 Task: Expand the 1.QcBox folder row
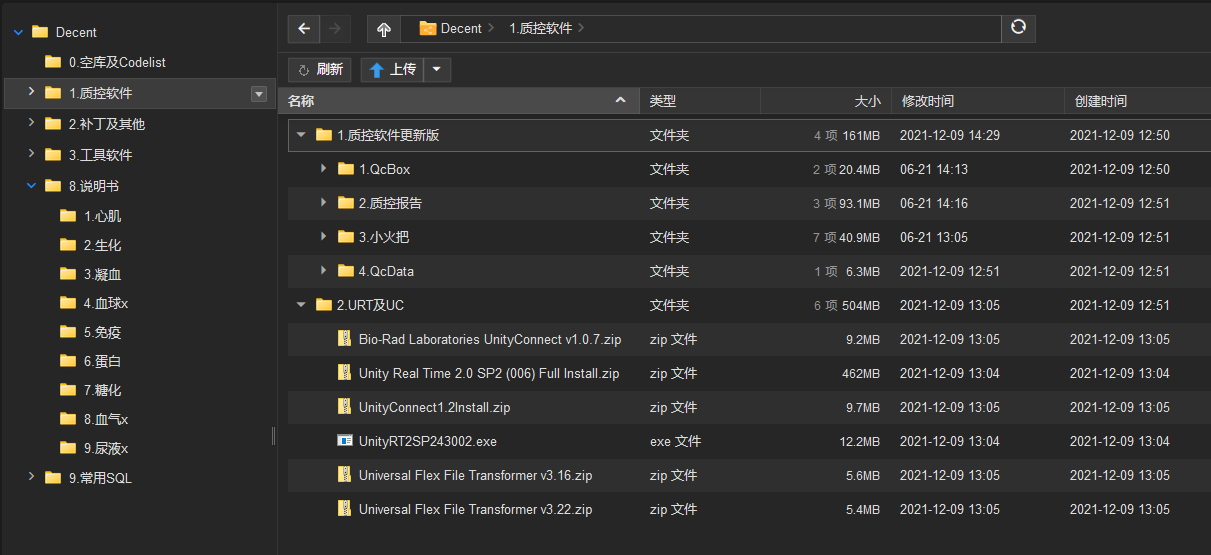point(323,169)
